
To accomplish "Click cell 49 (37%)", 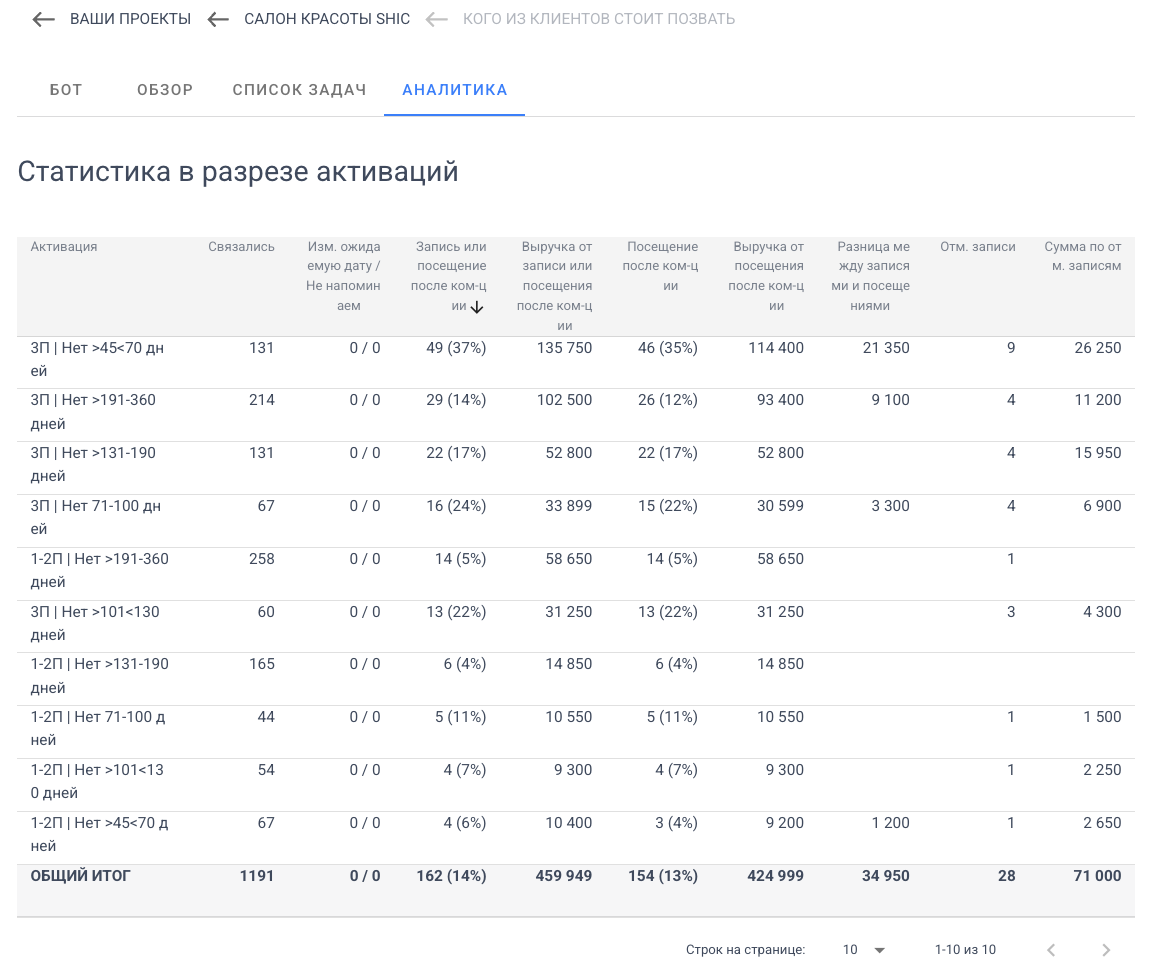I will point(456,349).
